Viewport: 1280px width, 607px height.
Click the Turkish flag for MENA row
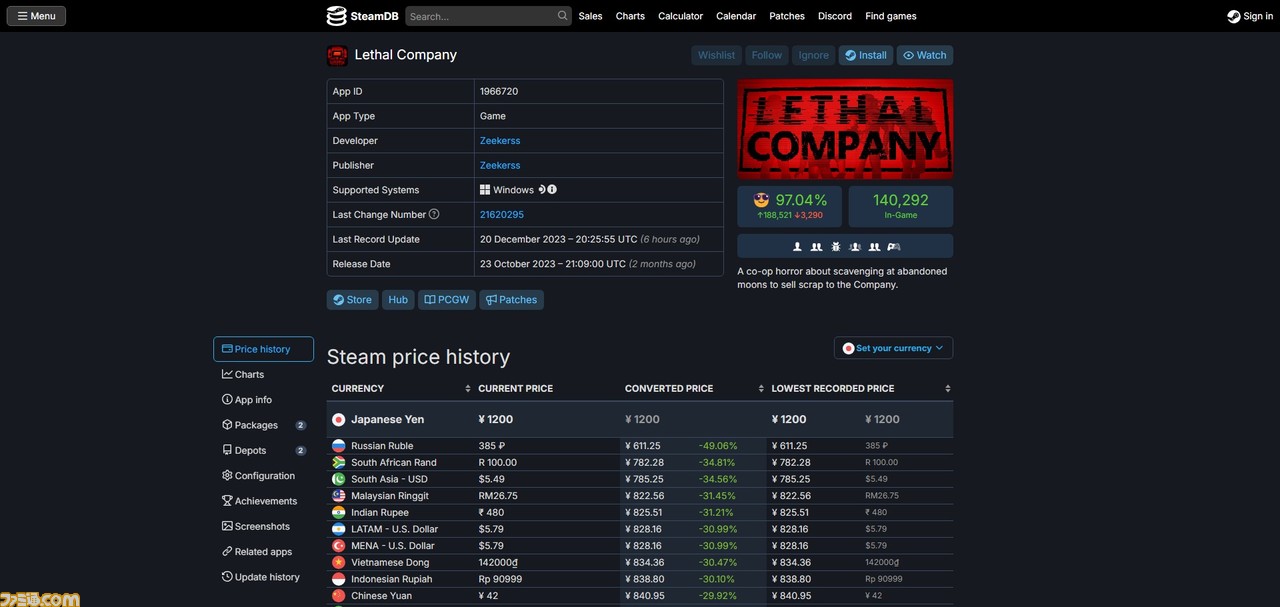click(x=339, y=546)
